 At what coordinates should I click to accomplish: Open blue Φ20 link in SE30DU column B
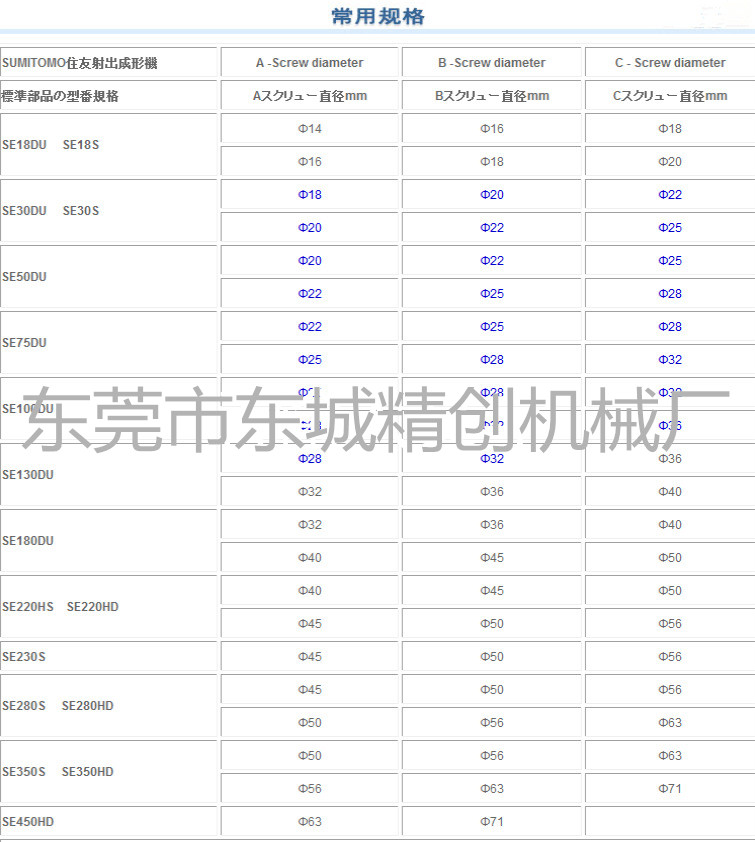(x=492, y=195)
